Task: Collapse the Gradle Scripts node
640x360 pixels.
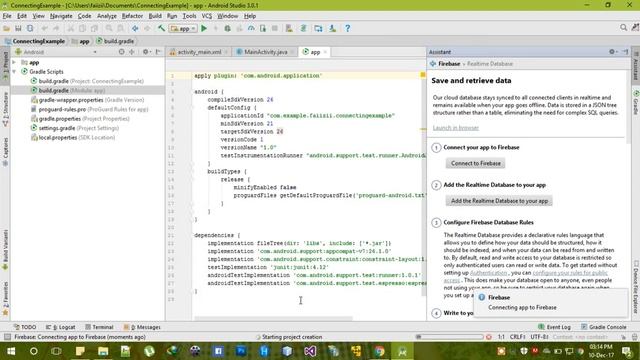Action: pos(14,72)
